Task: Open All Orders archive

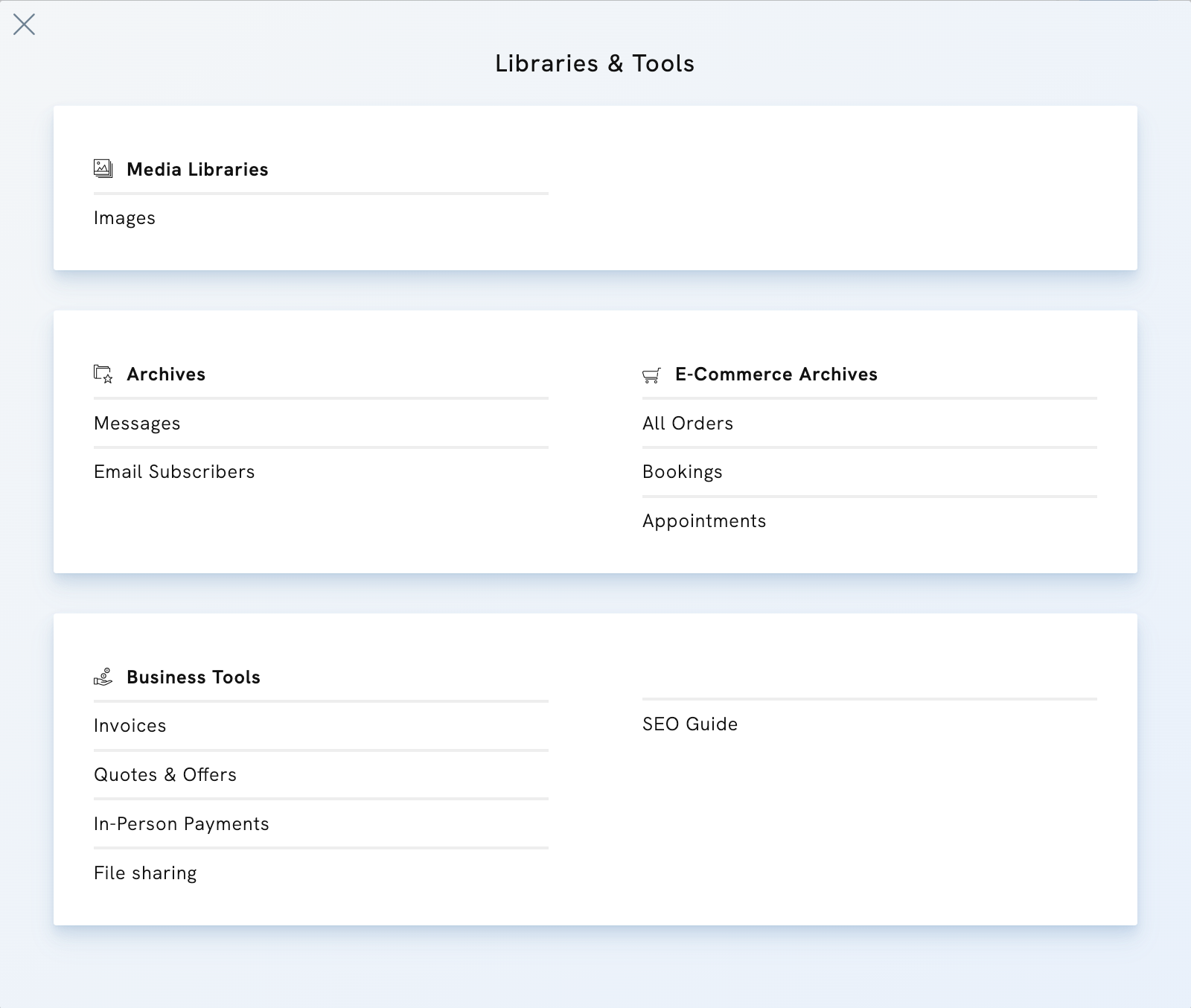Action: (x=688, y=423)
